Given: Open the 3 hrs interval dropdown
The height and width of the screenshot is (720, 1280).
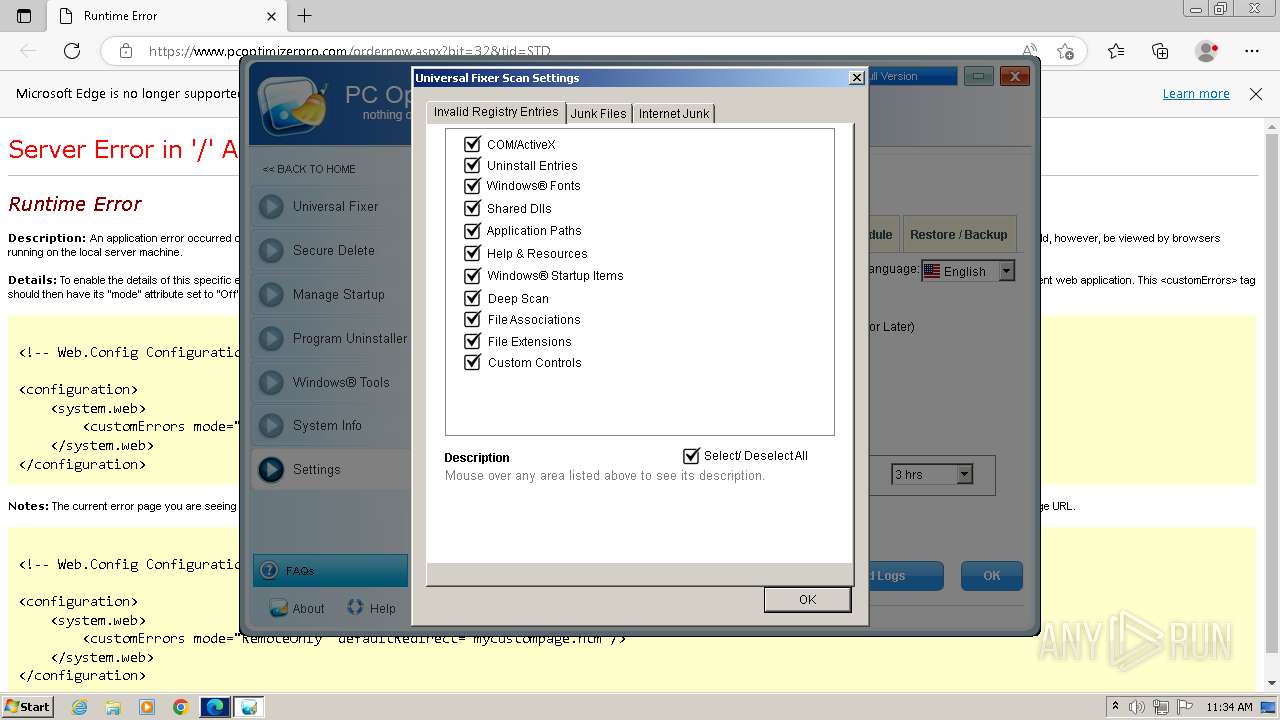Looking at the screenshot, I should [965, 475].
